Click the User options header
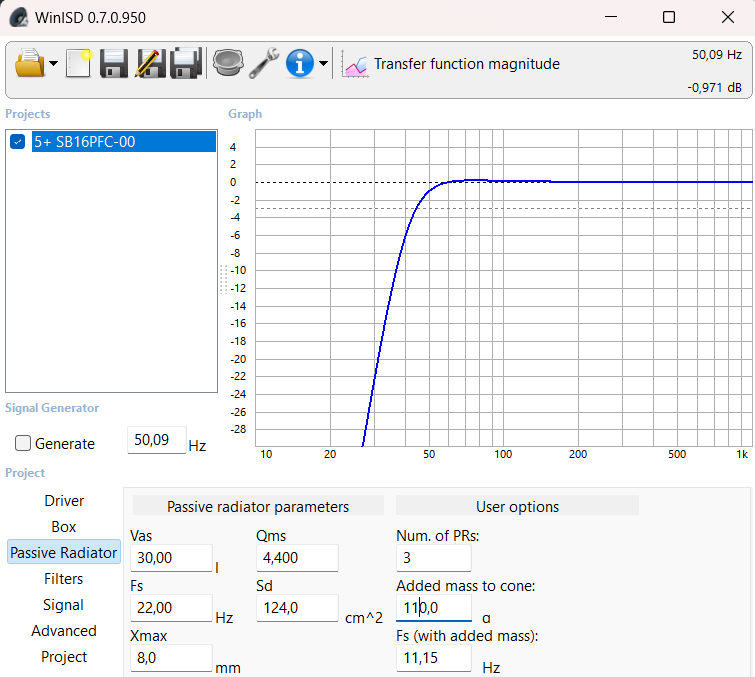 click(x=517, y=507)
